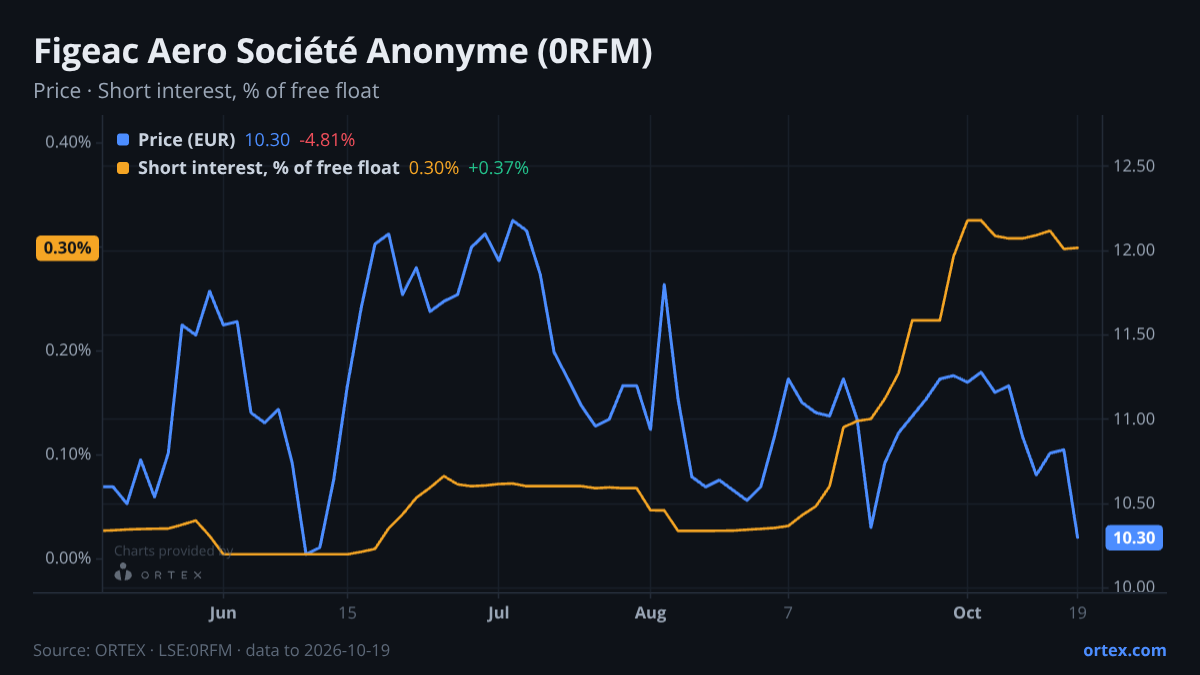Click the 7 date axis label
The width and height of the screenshot is (1200, 675).
pyautogui.click(x=788, y=612)
